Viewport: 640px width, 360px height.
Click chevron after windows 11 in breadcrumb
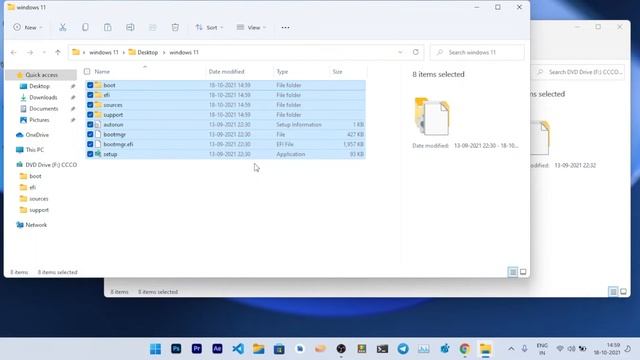[x=124, y=52]
